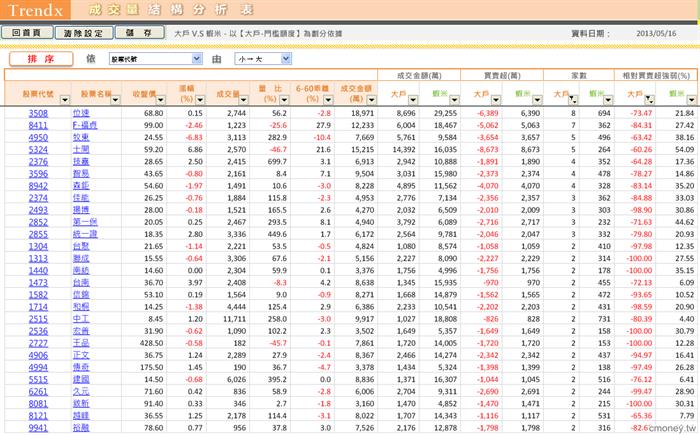Viewport: 700px width, 435px height.
Task: Open filter arrow on 成交金額(萬) column
Action: [369, 98]
